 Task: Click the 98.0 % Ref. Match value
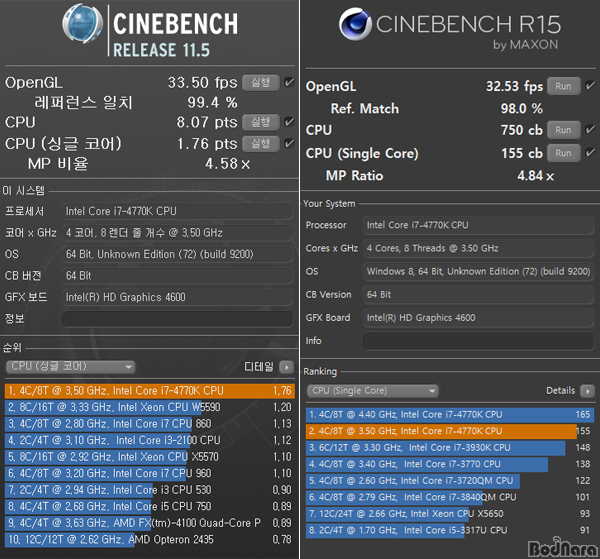[x=522, y=109]
